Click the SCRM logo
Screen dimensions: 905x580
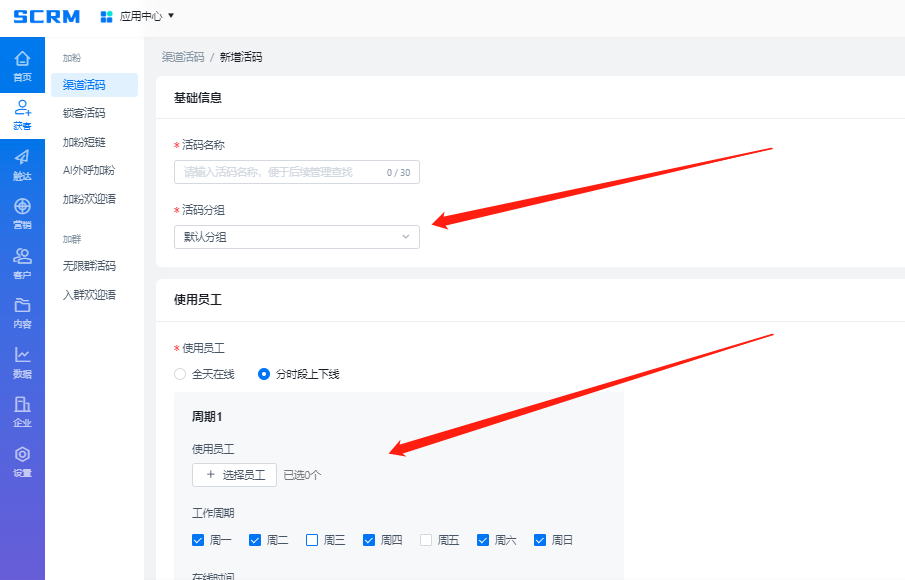point(46,16)
